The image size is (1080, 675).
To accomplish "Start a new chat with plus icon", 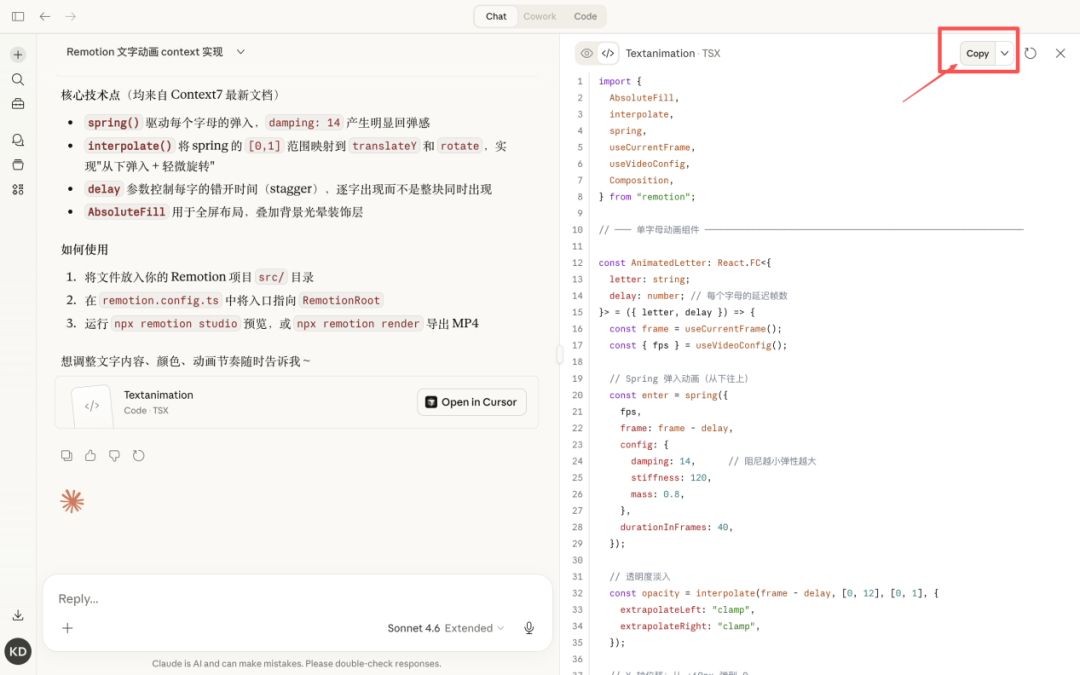I will [x=18, y=55].
